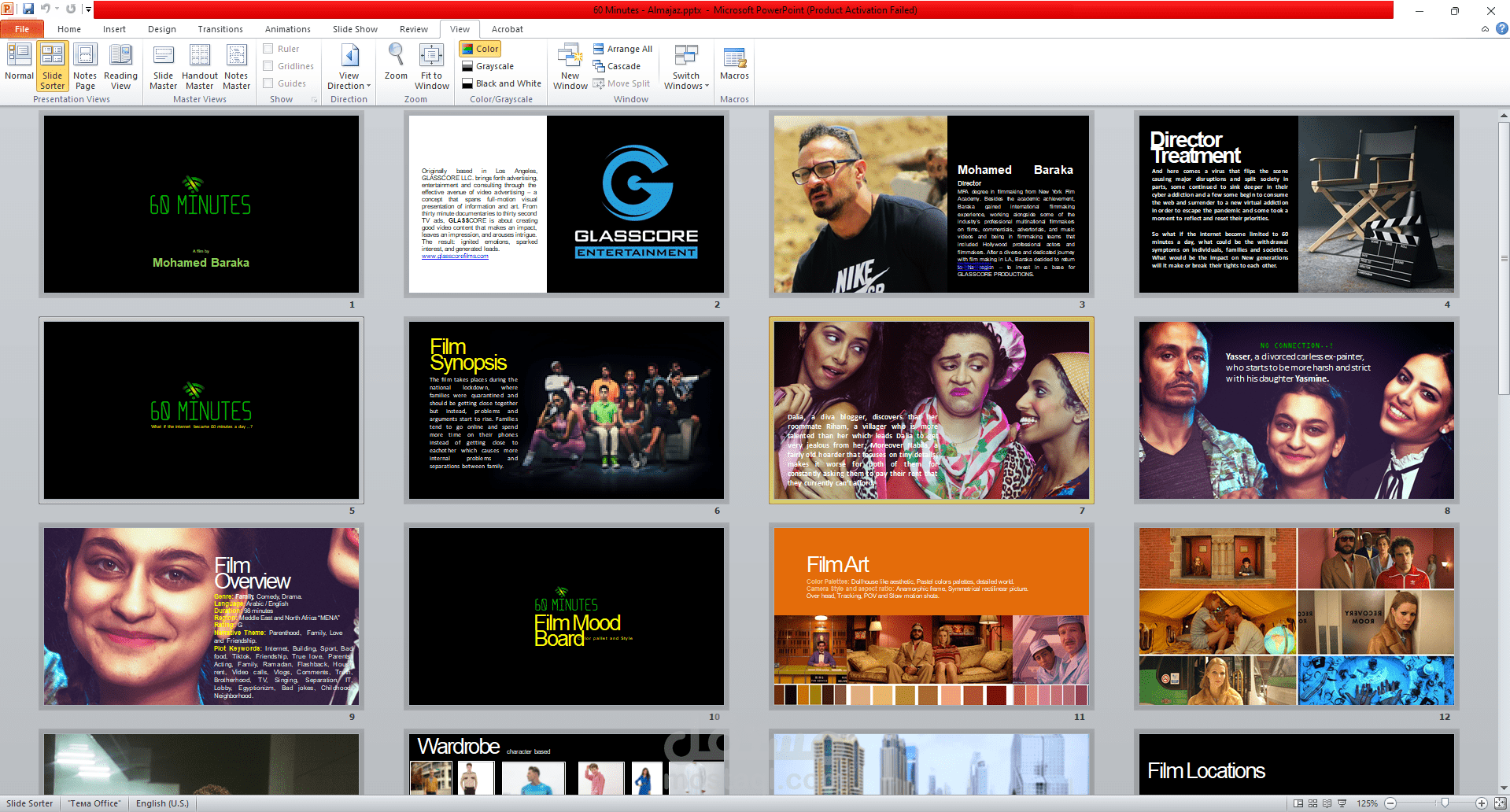Select slide 1 60 Minutes title thumbnail

point(201,205)
